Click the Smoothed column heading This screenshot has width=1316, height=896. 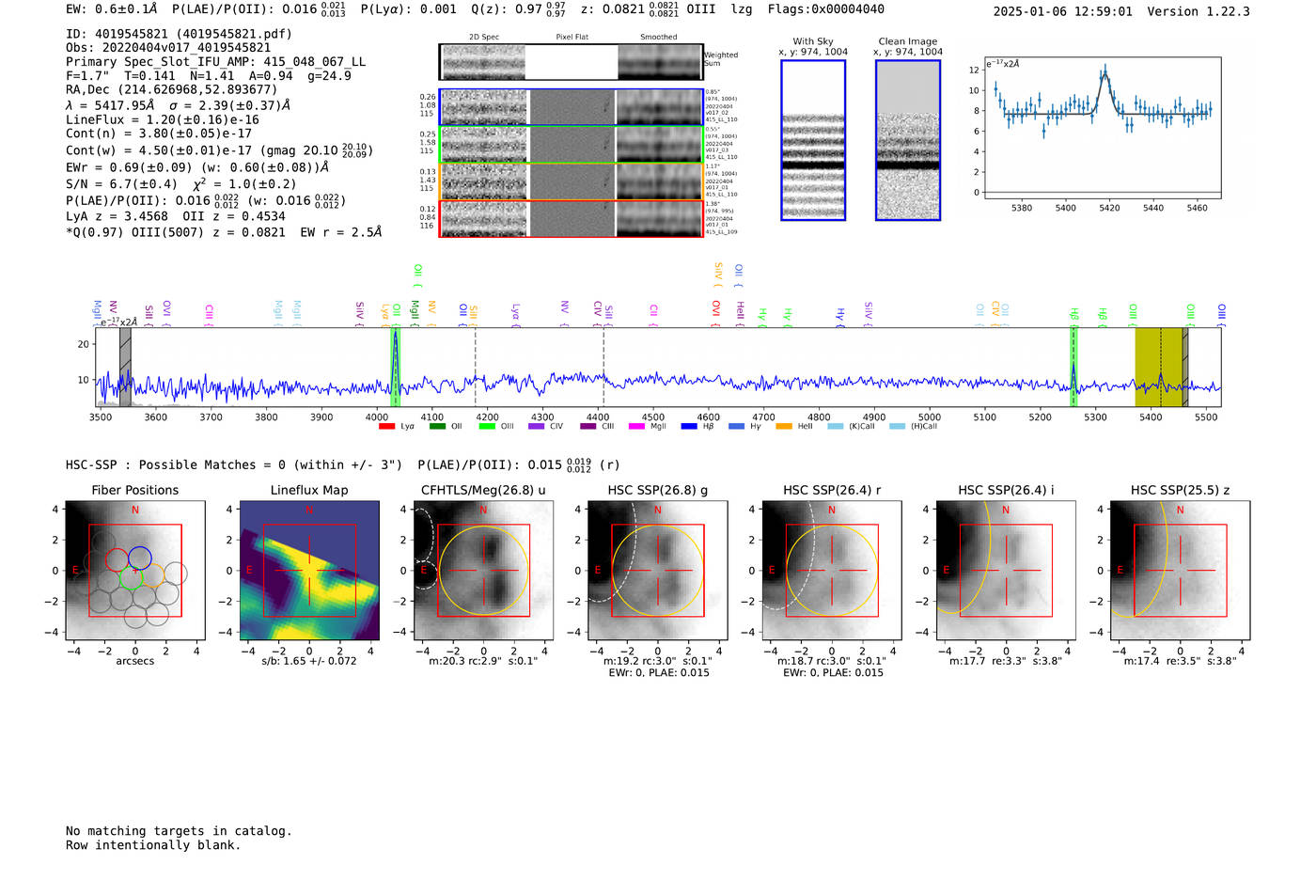point(658,38)
